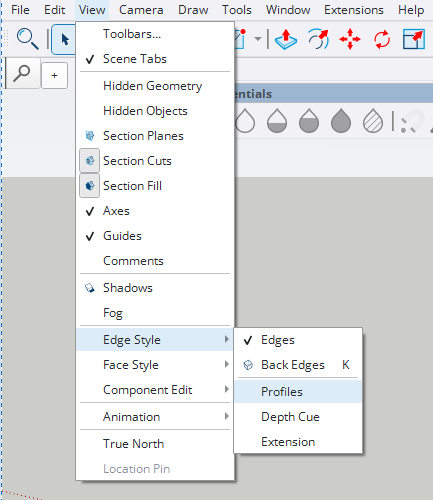Toggle Guides visibility
The width and height of the screenshot is (433, 500).
coord(155,236)
